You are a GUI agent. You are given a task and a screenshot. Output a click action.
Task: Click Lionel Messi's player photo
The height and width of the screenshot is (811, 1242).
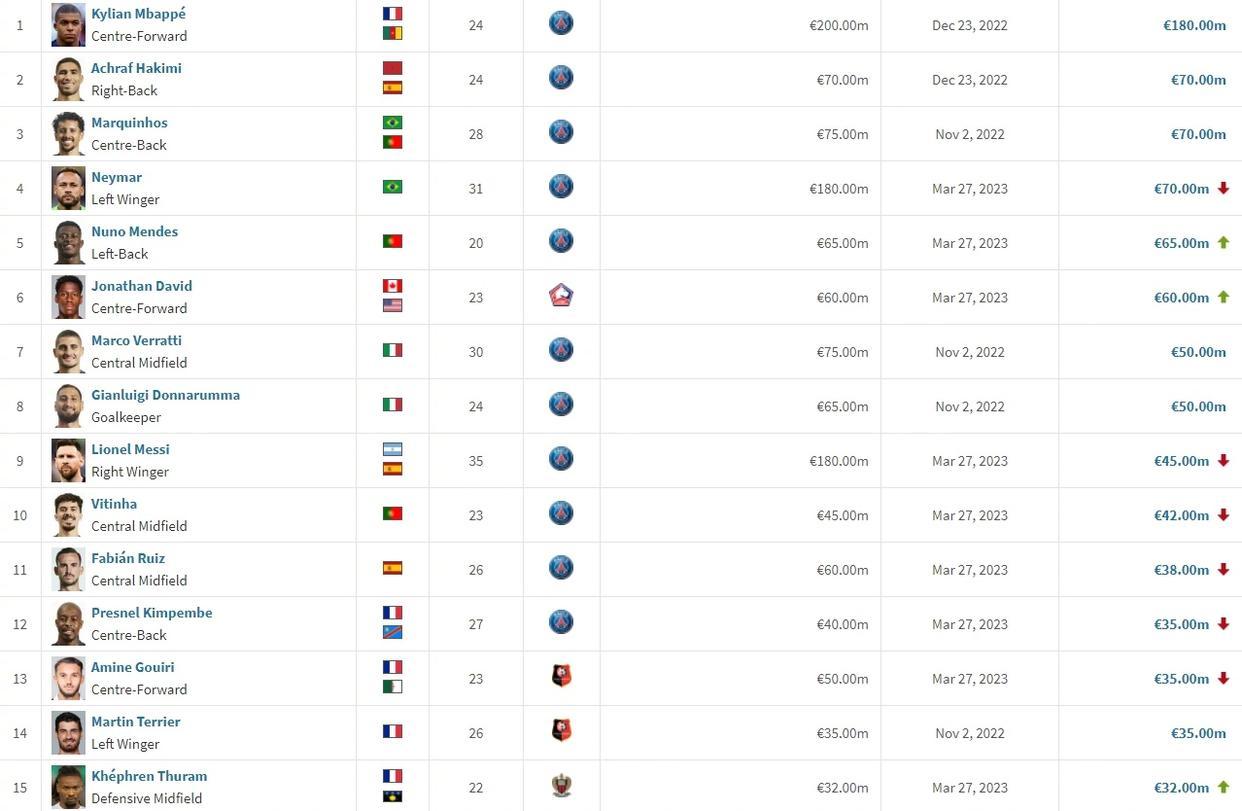68,460
